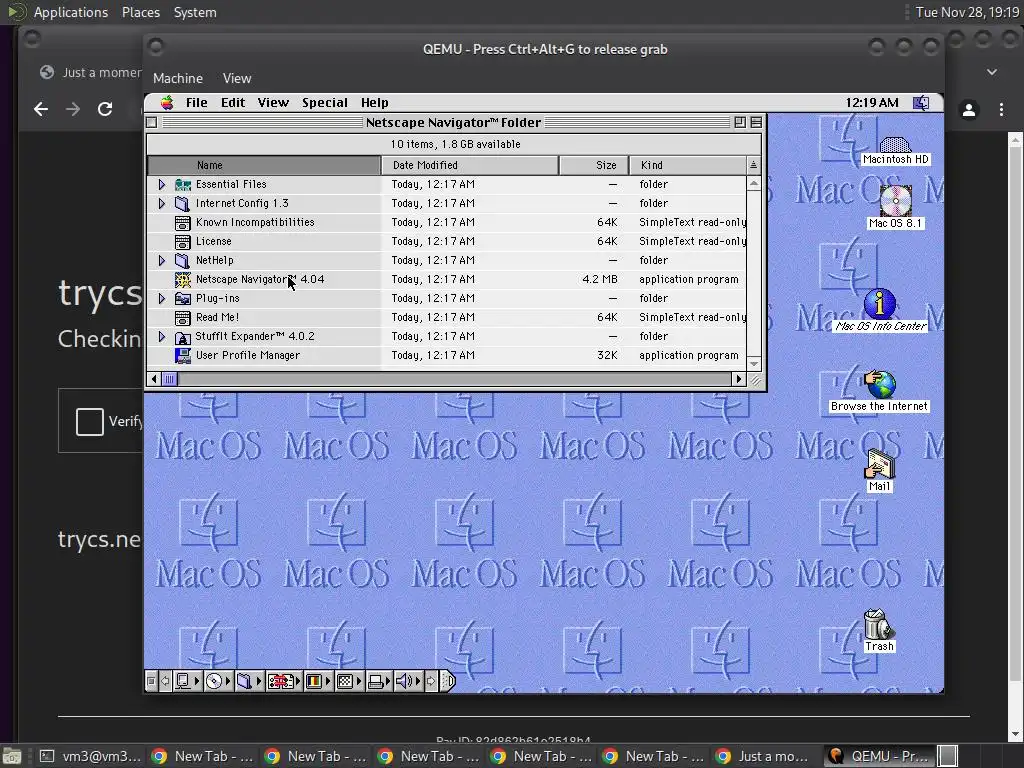Screen dimensions: 1024x768
Task: Click Control Strip left scroll arrow
Action: click(166, 681)
